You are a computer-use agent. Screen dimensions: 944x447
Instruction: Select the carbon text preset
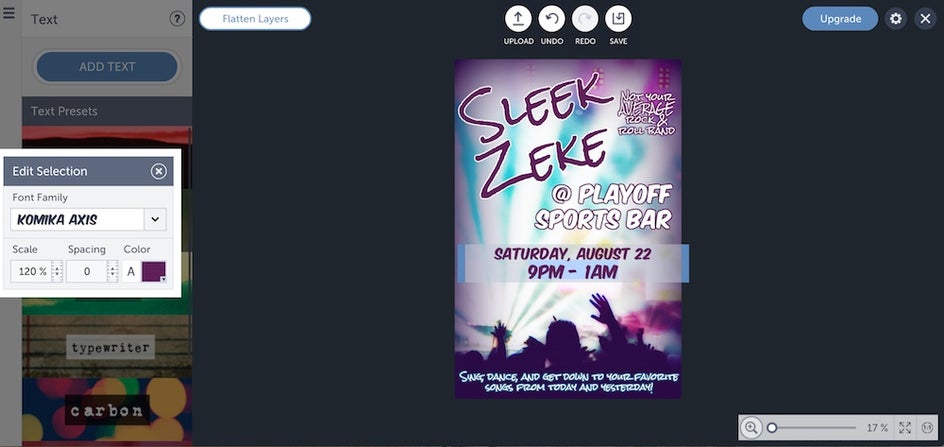(x=107, y=410)
